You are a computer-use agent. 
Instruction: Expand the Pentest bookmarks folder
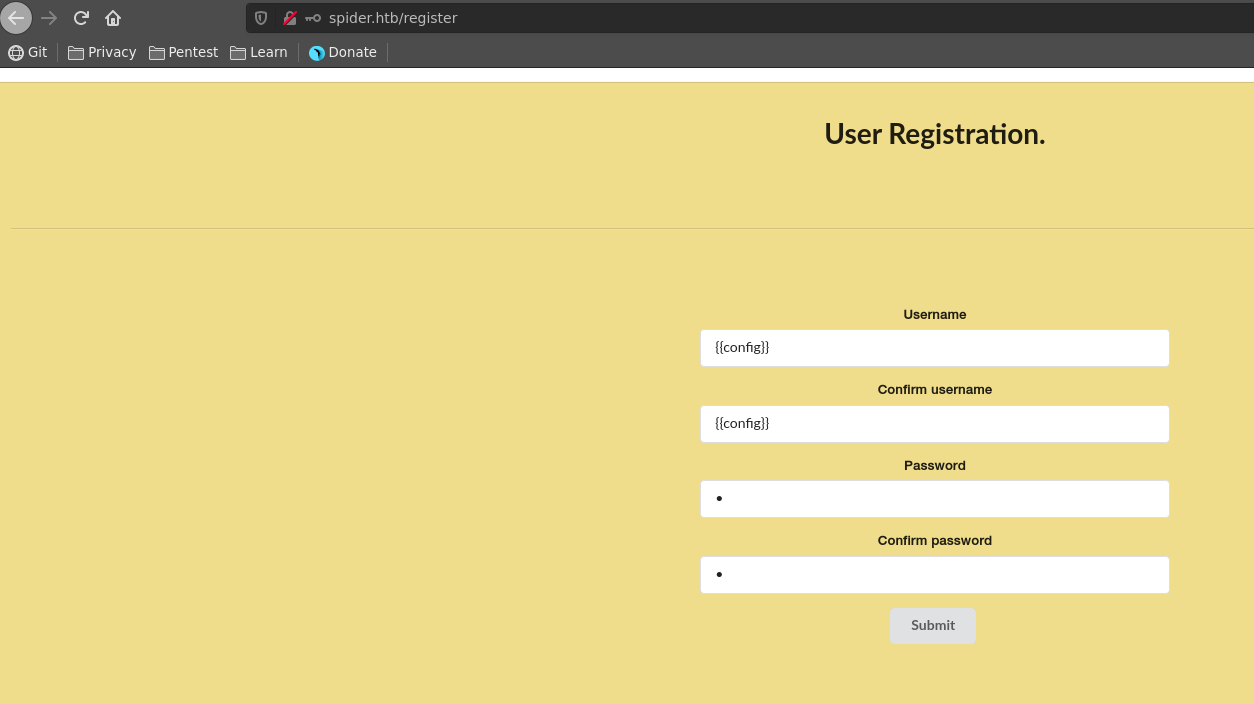183,52
